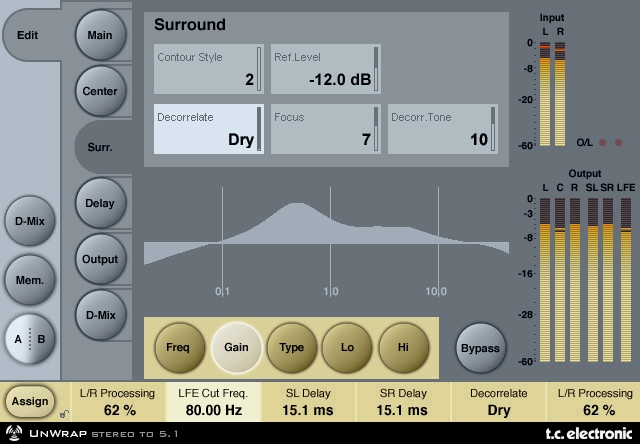The image size is (640, 444).
Task: Select the Hi EQ band button
Action: [x=403, y=348]
